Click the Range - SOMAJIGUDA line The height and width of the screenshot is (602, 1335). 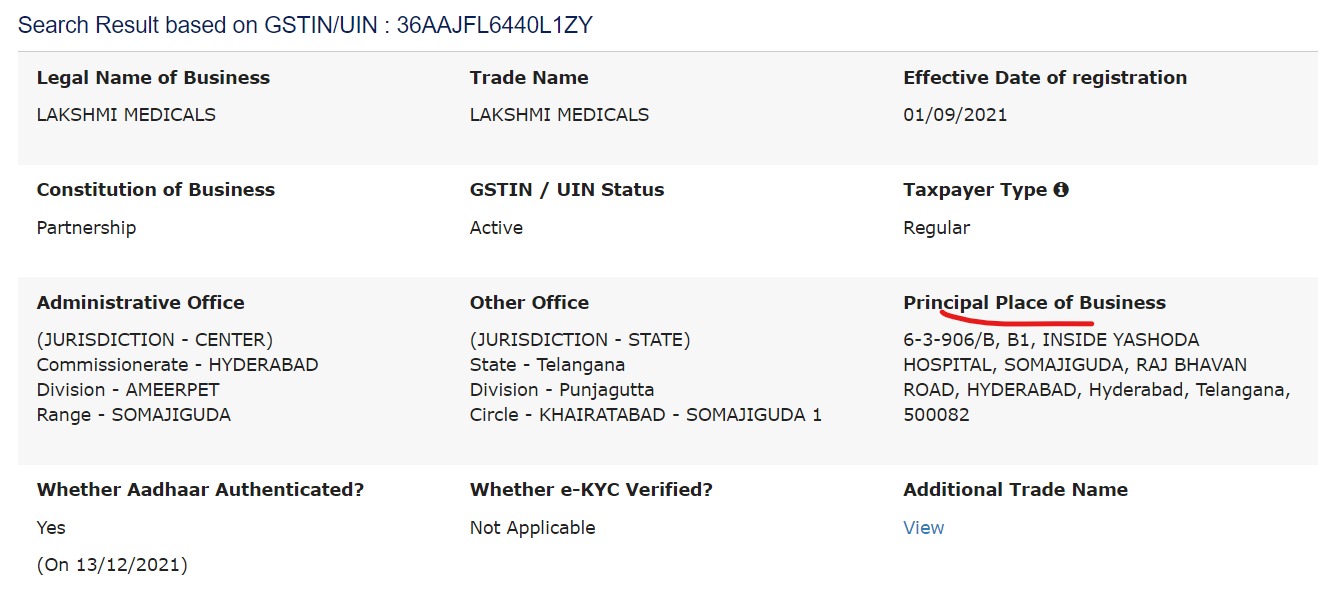pyautogui.click(x=134, y=415)
